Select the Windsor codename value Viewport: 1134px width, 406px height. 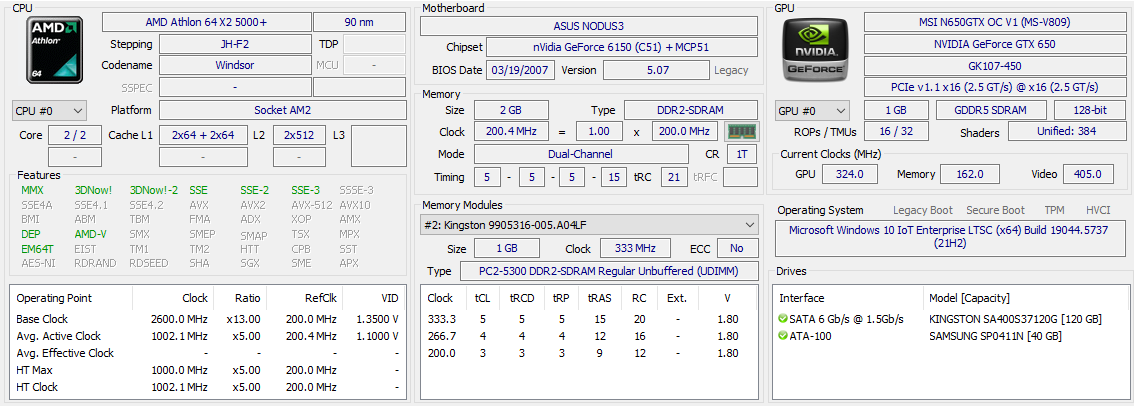point(235,65)
